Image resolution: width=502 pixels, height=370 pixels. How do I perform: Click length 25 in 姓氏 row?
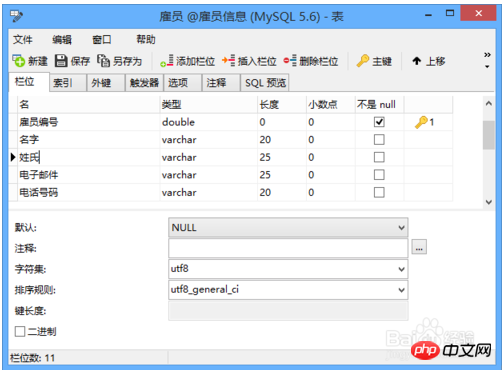282,157
